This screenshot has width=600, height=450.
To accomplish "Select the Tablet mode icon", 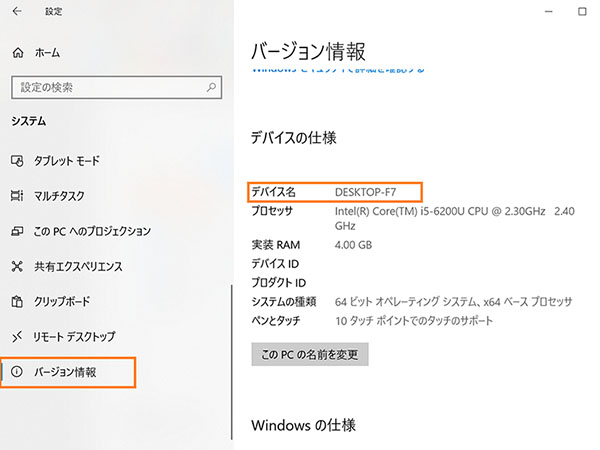I will (x=17, y=161).
